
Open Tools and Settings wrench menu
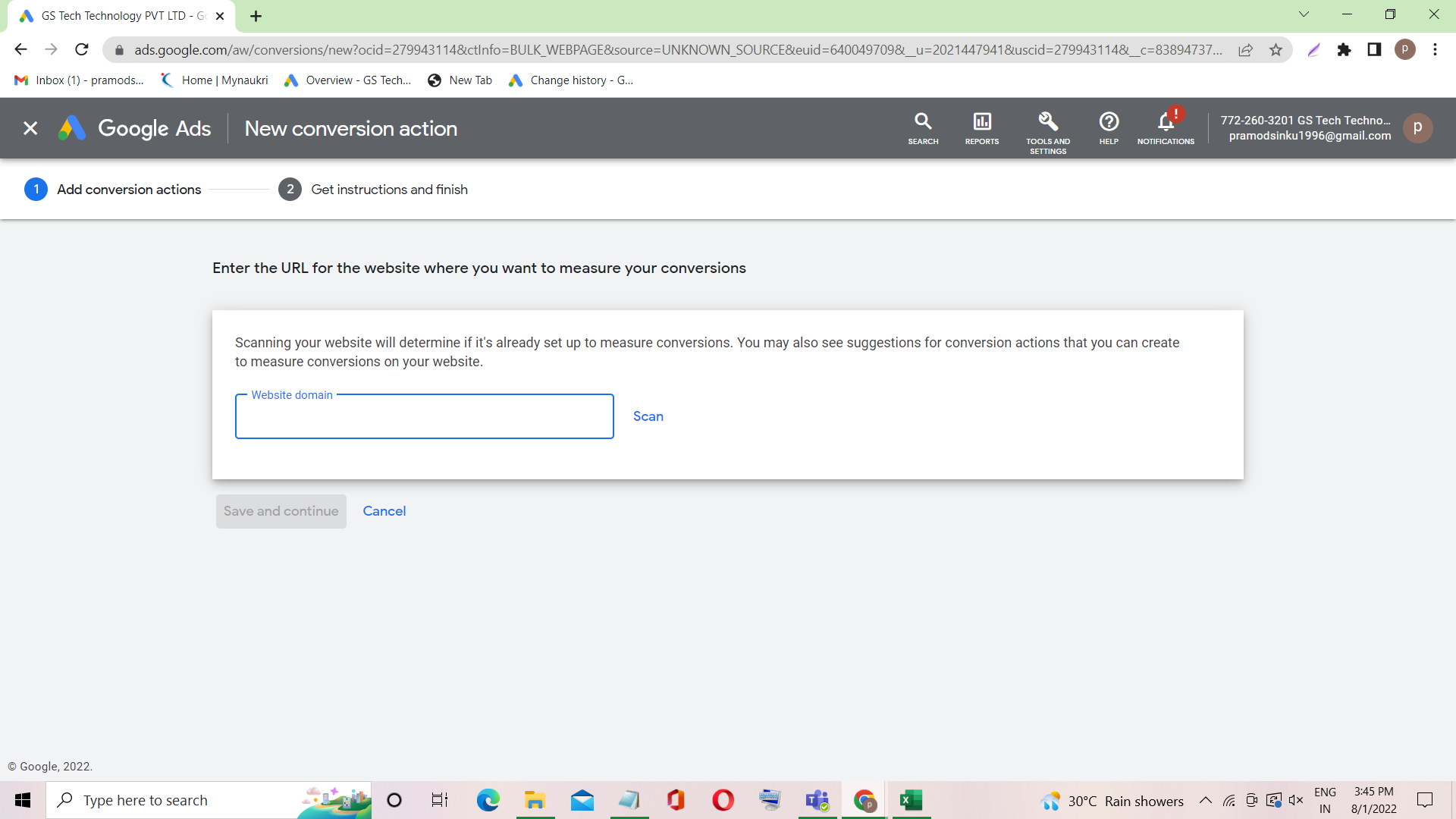1048,130
